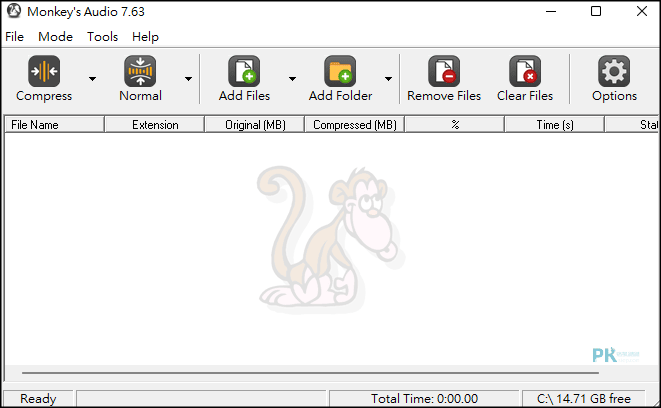This screenshot has width=661, height=408.
Task: Open the File menu
Action: tap(14, 37)
